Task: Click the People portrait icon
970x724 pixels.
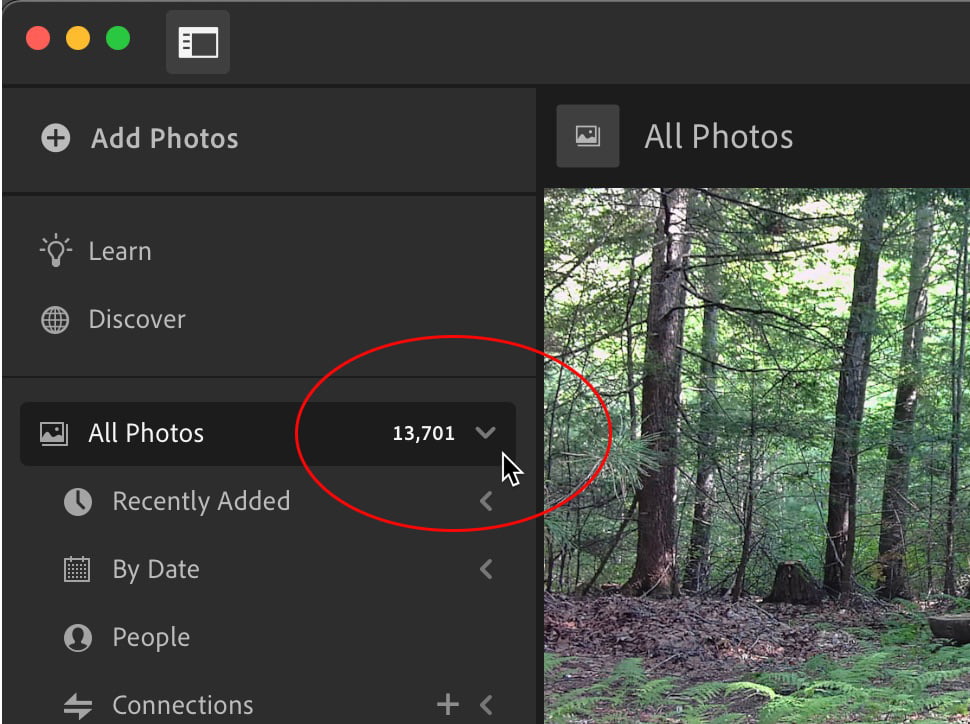Action: click(x=78, y=637)
